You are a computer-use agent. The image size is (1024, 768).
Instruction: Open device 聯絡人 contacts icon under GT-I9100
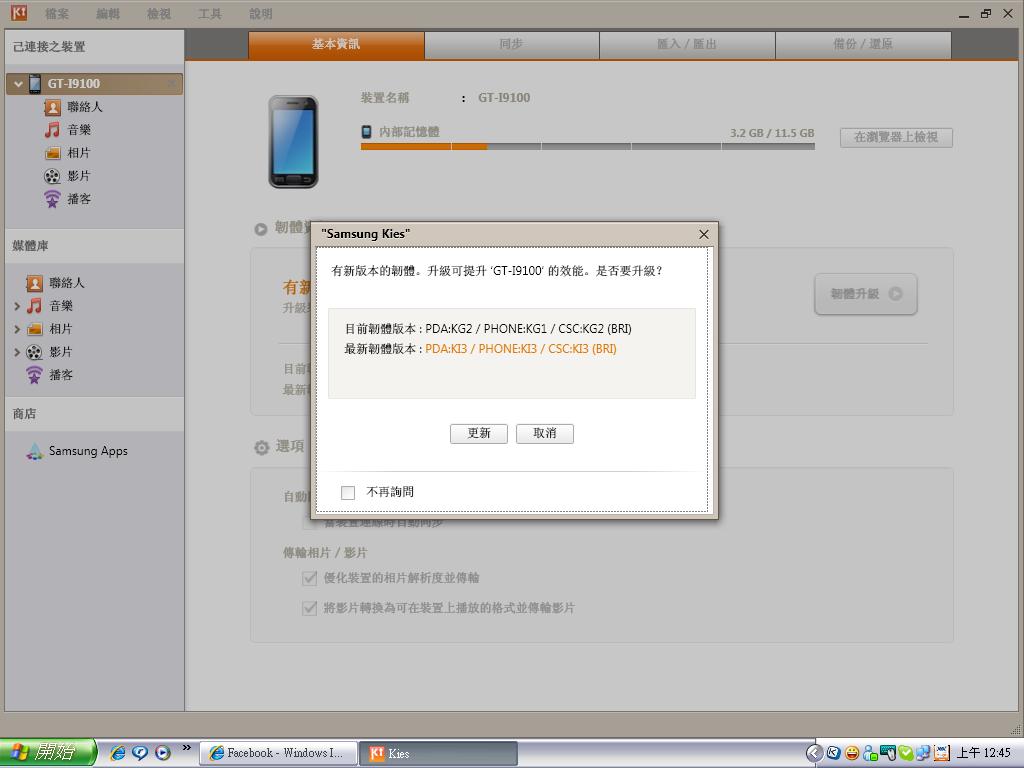tap(52, 107)
